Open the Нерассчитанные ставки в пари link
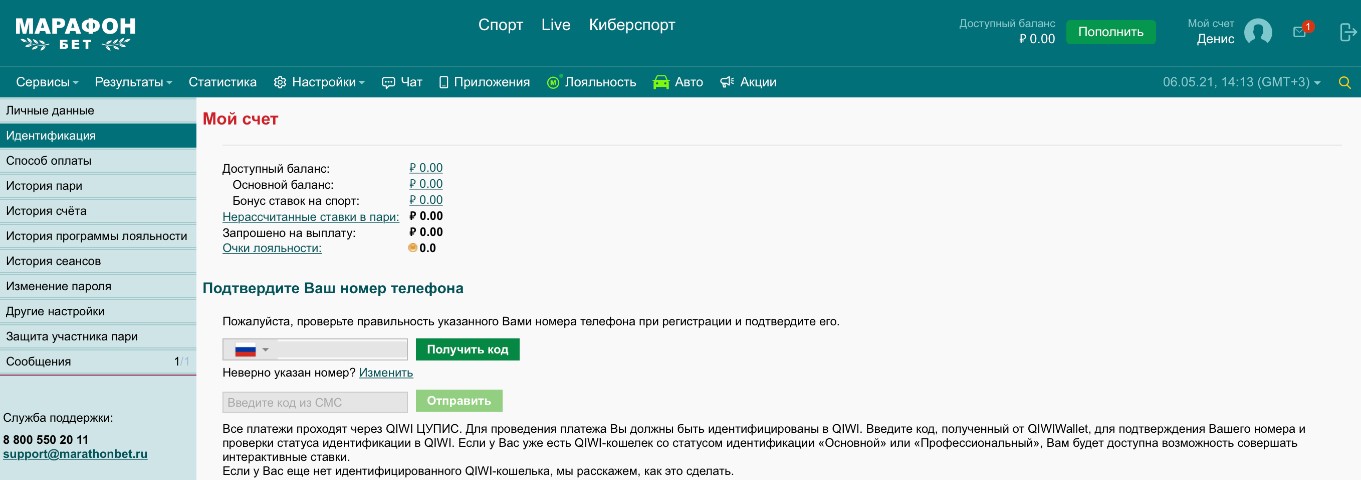This screenshot has width=1361, height=480. pos(310,216)
